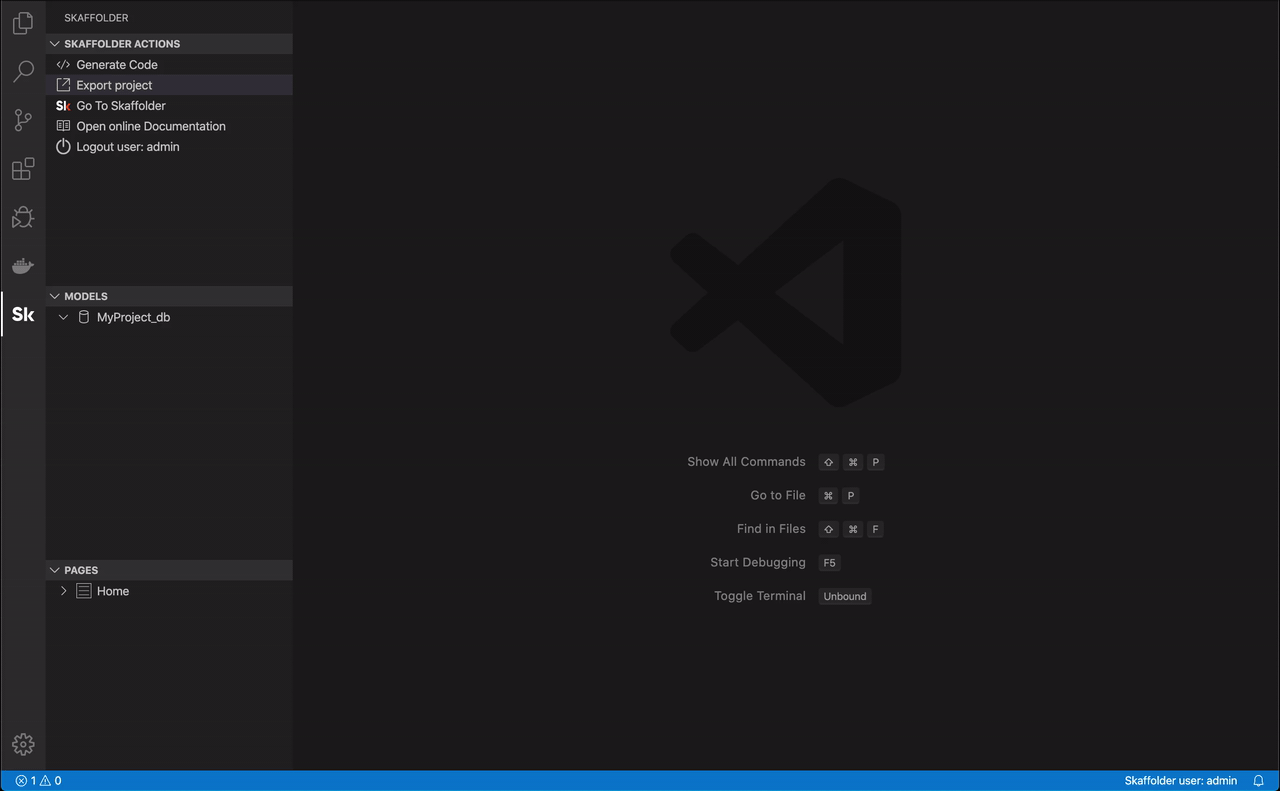Click the notifications bell in status bar
The height and width of the screenshot is (791, 1280).
(x=1259, y=781)
